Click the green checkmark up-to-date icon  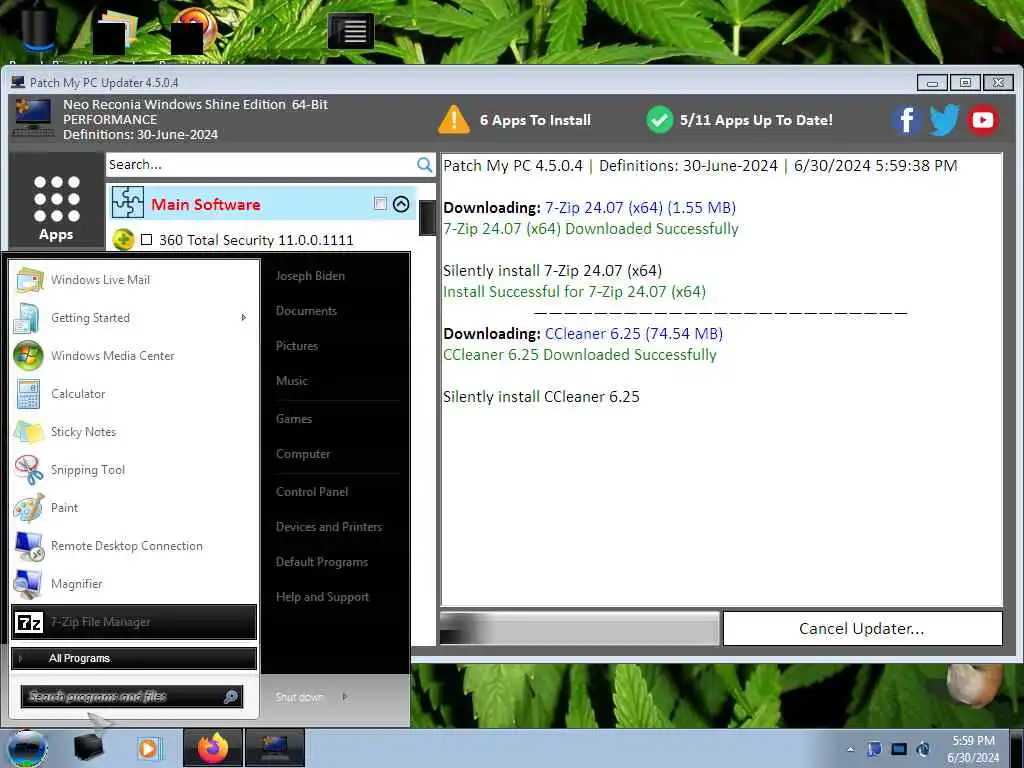[x=660, y=120]
